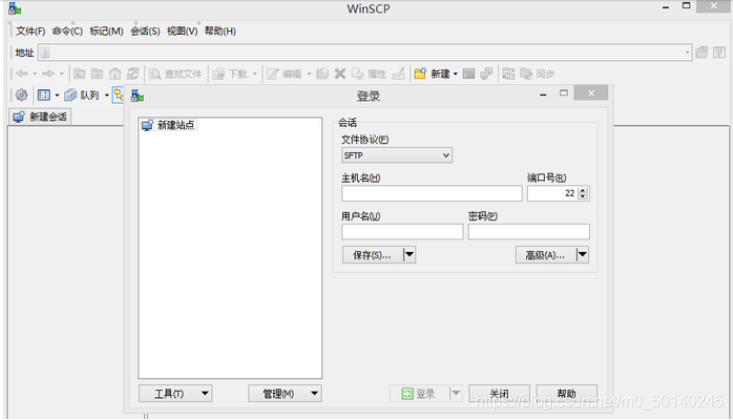
Task: Click the open in PuTTY icon
Action: click(487, 73)
